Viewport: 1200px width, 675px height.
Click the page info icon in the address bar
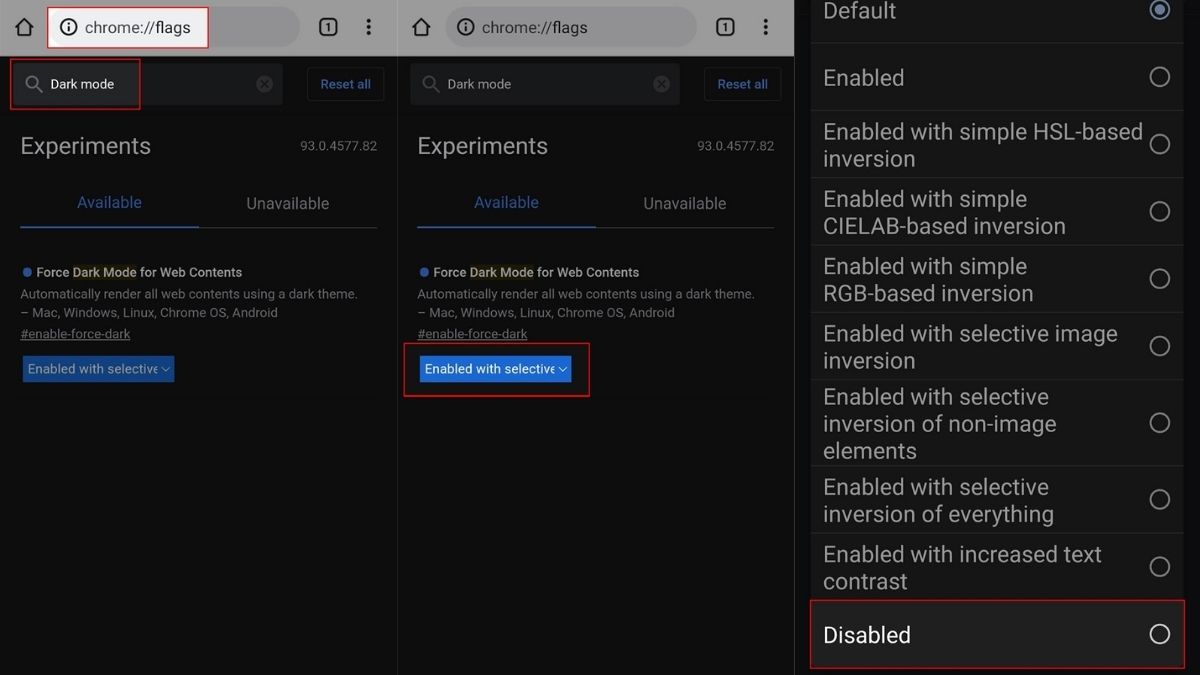(66, 27)
